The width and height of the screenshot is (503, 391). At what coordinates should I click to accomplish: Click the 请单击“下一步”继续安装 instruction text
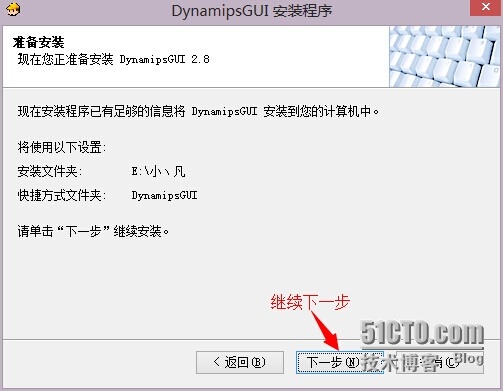point(93,231)
